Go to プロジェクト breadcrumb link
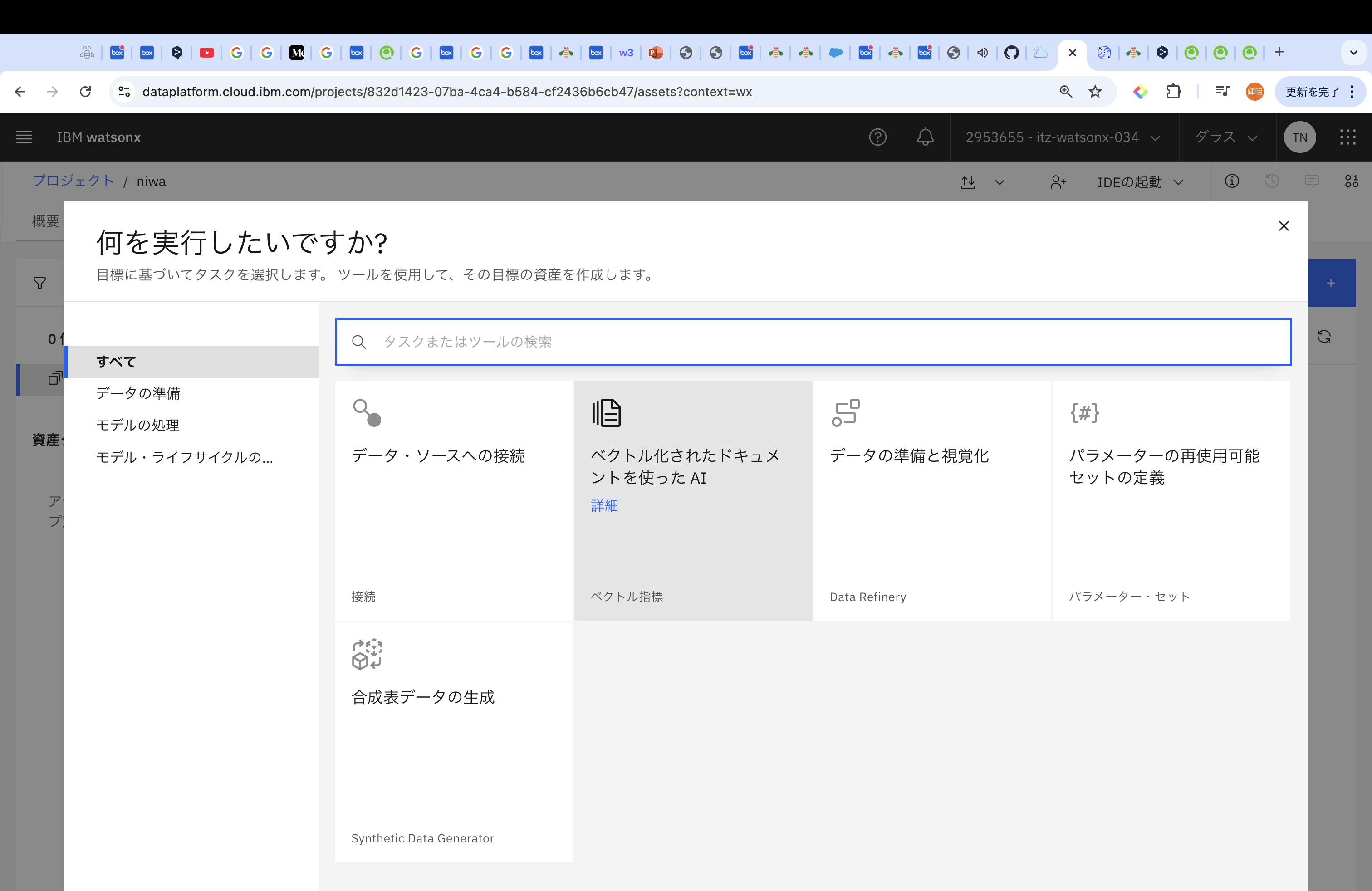Viewport: 1372px width, 891px height. (73, 181)
